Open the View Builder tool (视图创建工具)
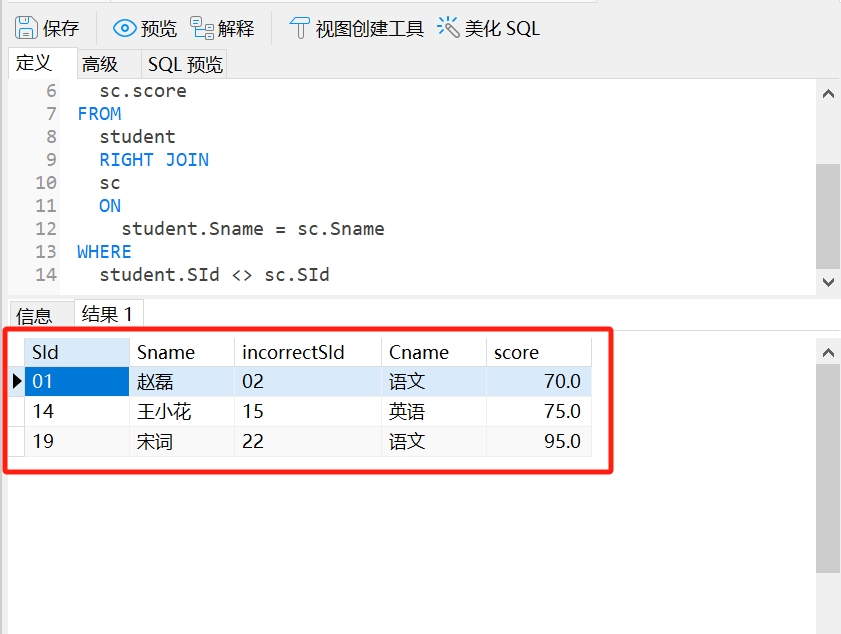 299,28
